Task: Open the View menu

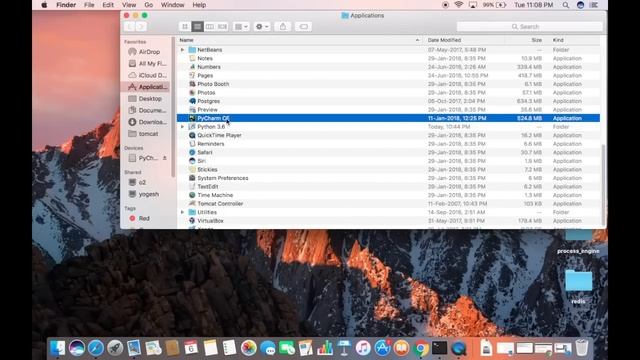Action: point(129,5)
